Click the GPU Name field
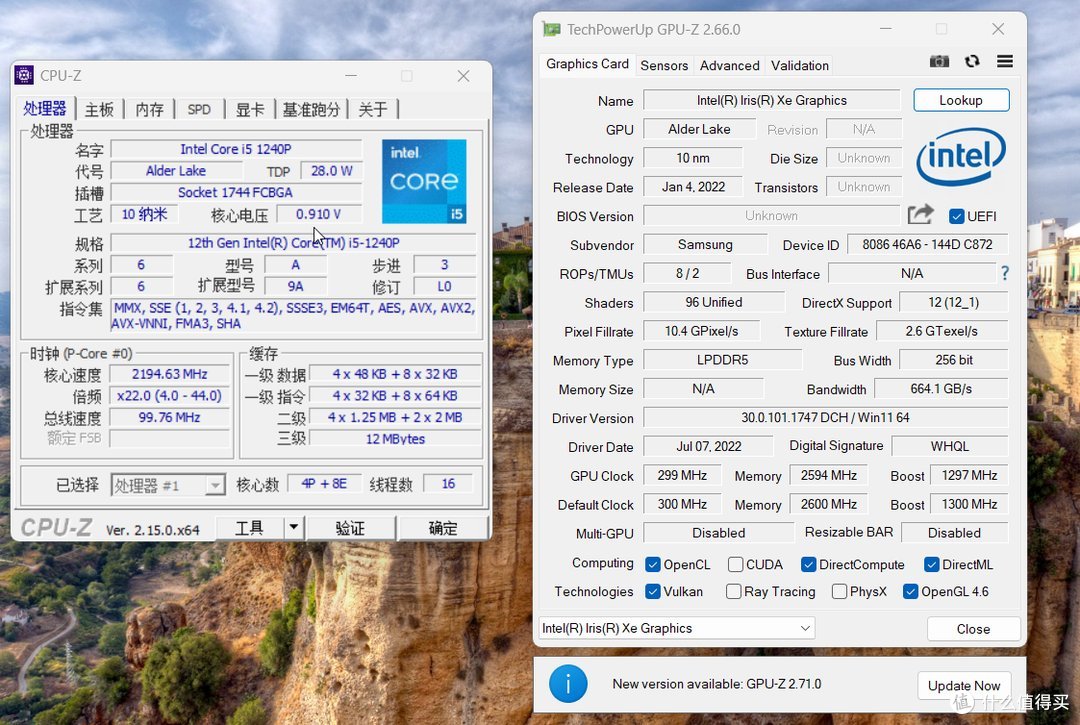This screenshot has height=725, width=1080. [771, 101]
